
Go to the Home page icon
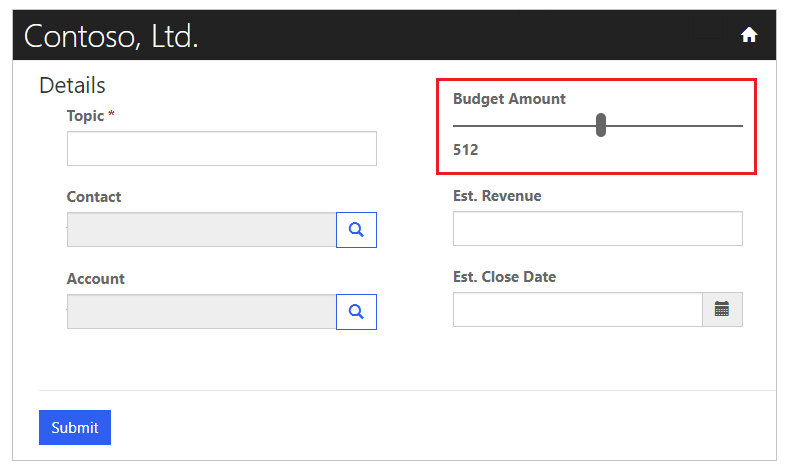point(749,36)
